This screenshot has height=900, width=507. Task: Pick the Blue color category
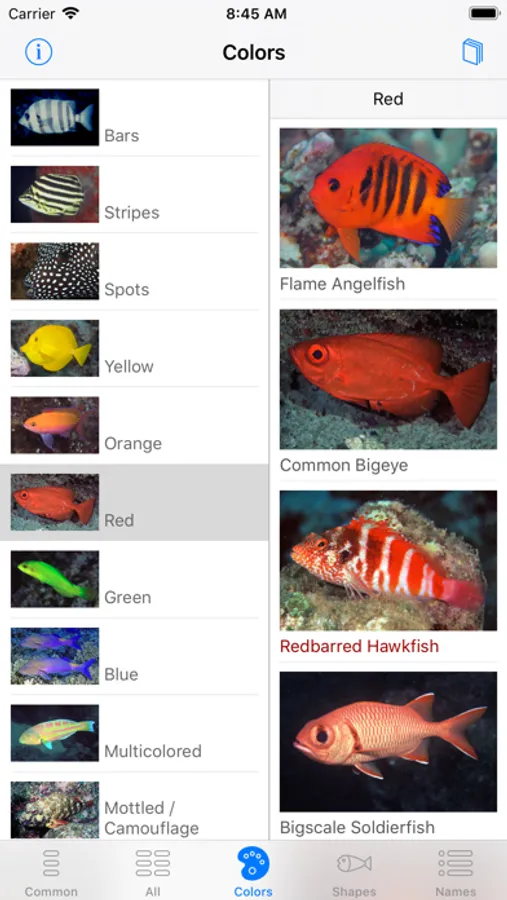[134, 656]
